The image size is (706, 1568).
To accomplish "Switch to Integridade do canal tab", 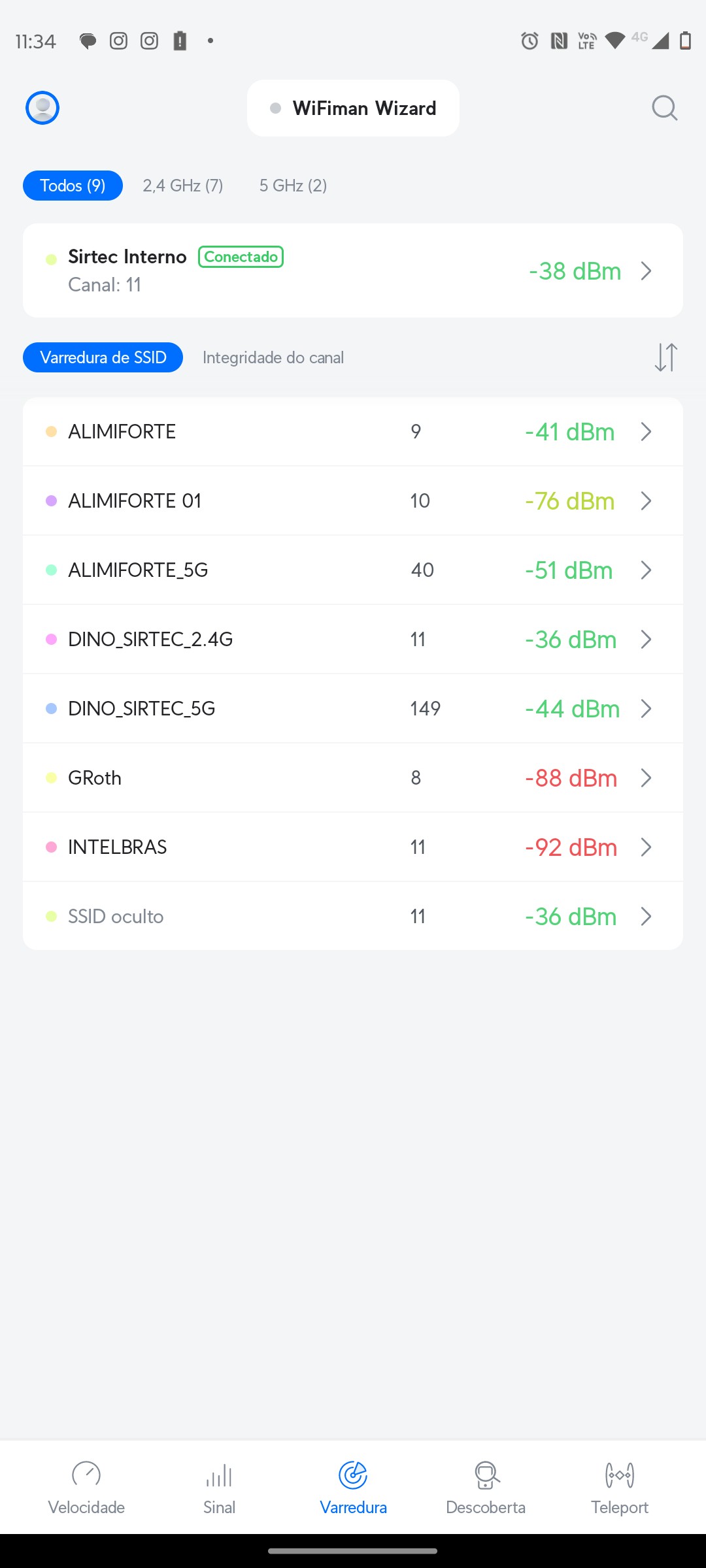I will (273, 357).
